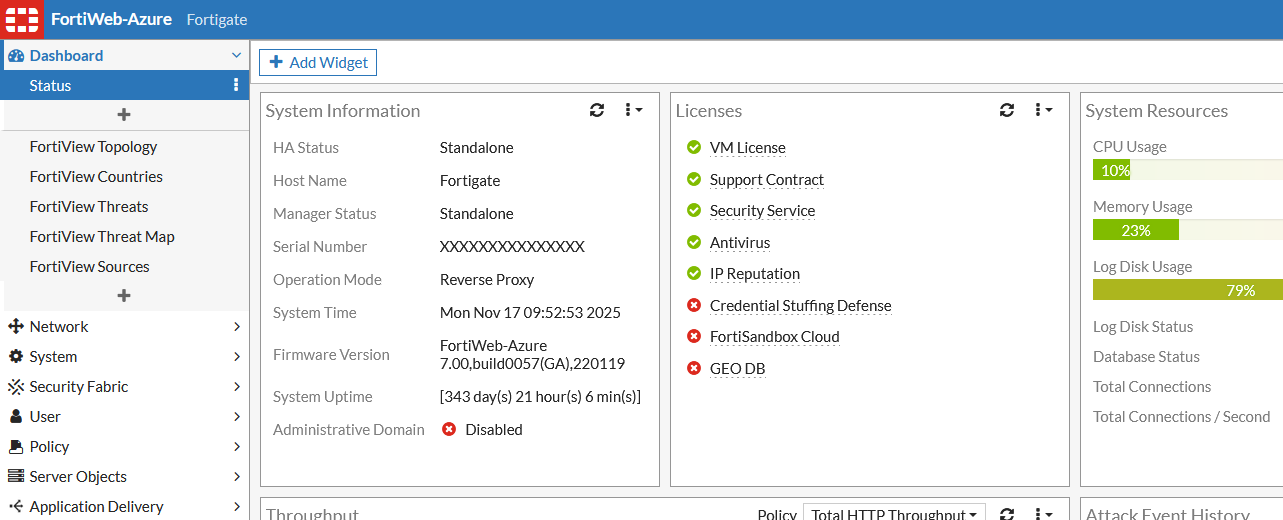Open System Information widget options dropdown

[x=633, y=110]
